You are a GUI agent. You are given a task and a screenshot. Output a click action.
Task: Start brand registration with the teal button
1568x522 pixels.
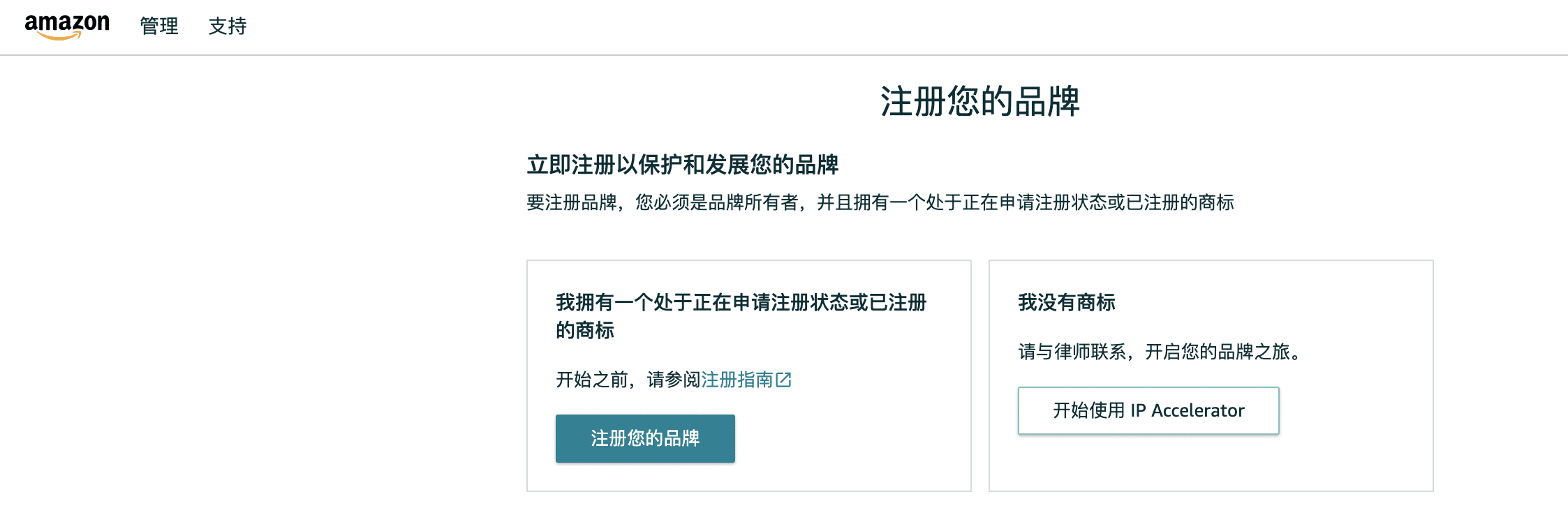[644, 438]
